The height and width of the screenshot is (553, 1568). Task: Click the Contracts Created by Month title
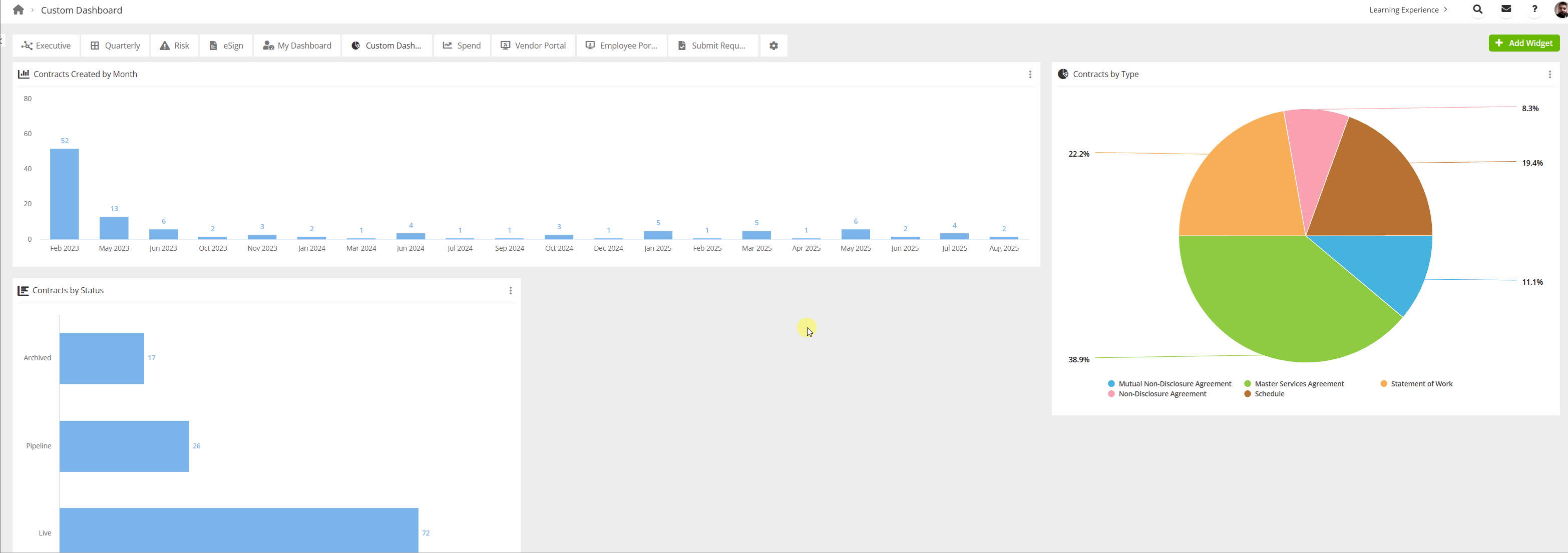(x=85, y=74)
